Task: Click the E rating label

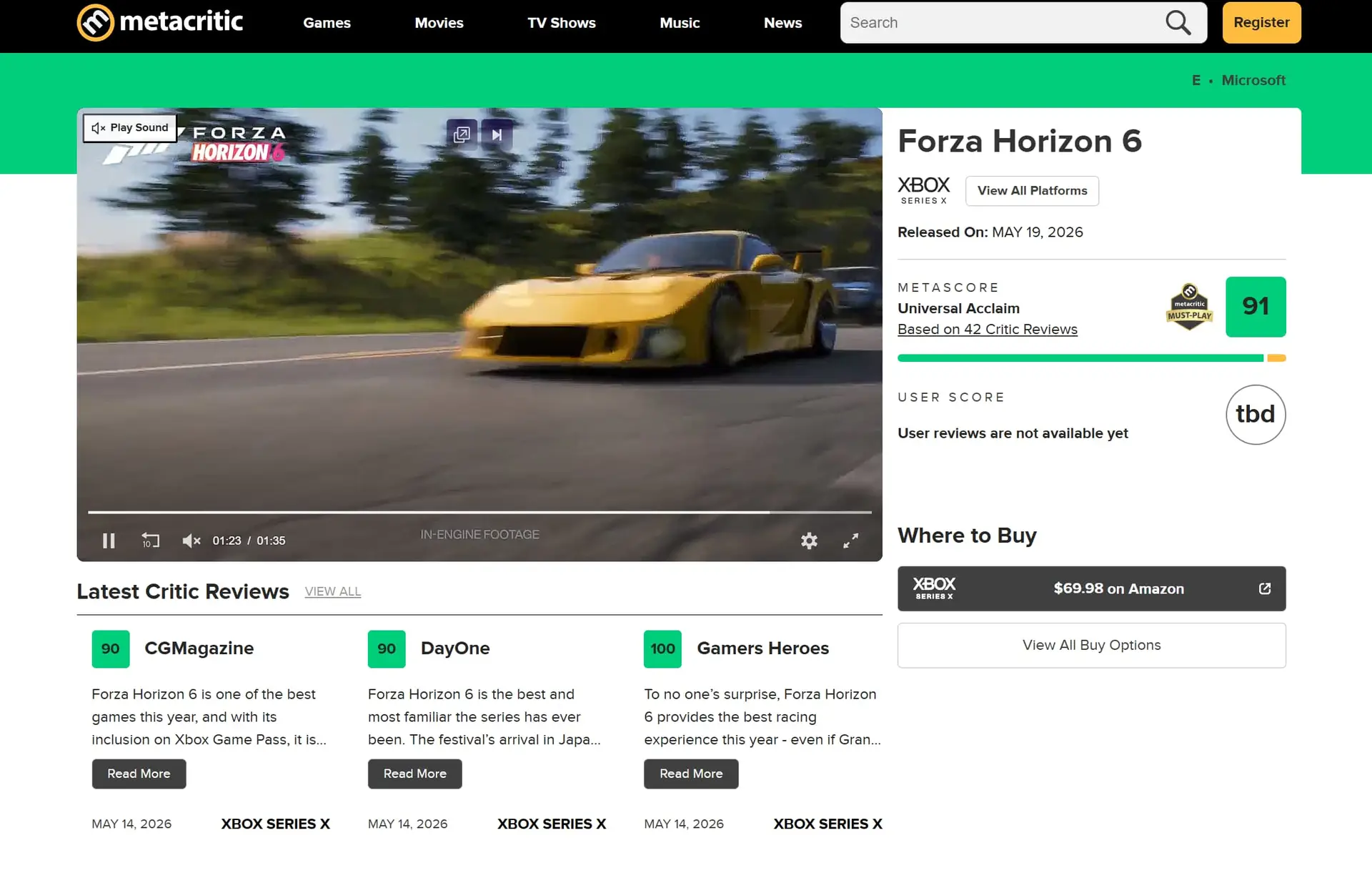Action: click(x=1195, y=80)
